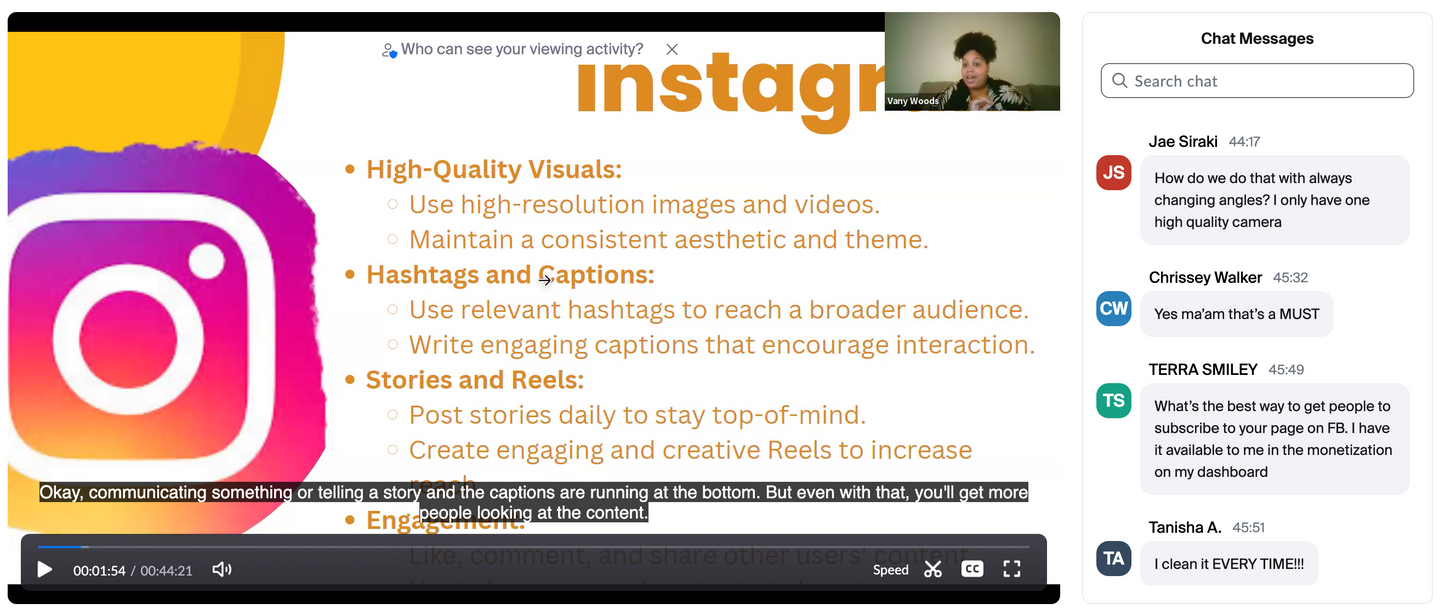Jump to timestamp 45:51 in chat

tap(1249, 528)
